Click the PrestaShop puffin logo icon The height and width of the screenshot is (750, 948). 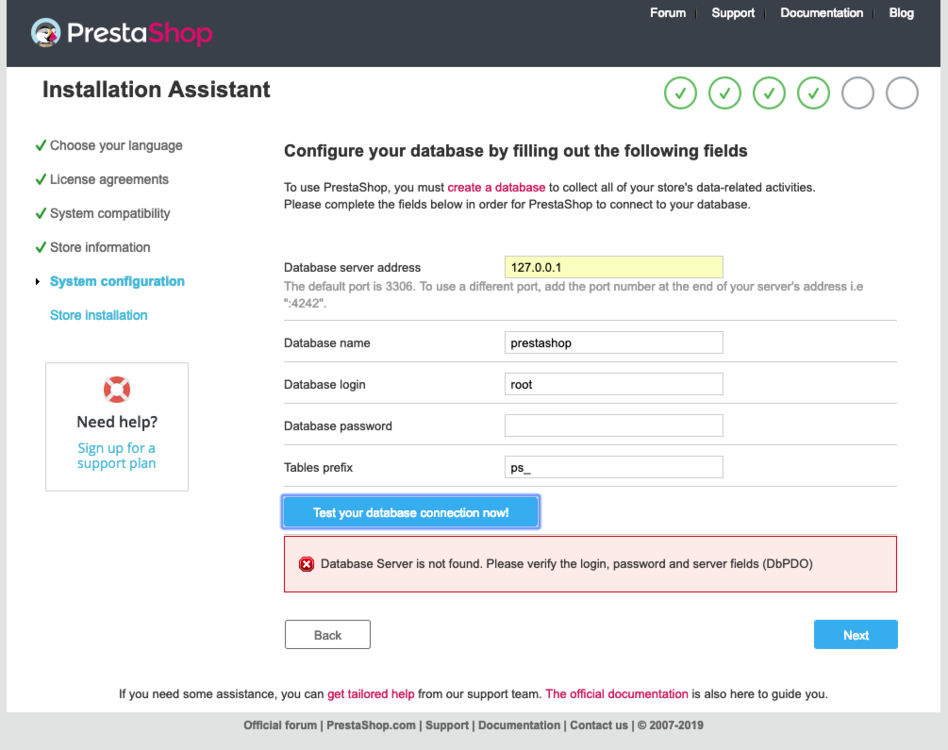(x=46, y=33)
